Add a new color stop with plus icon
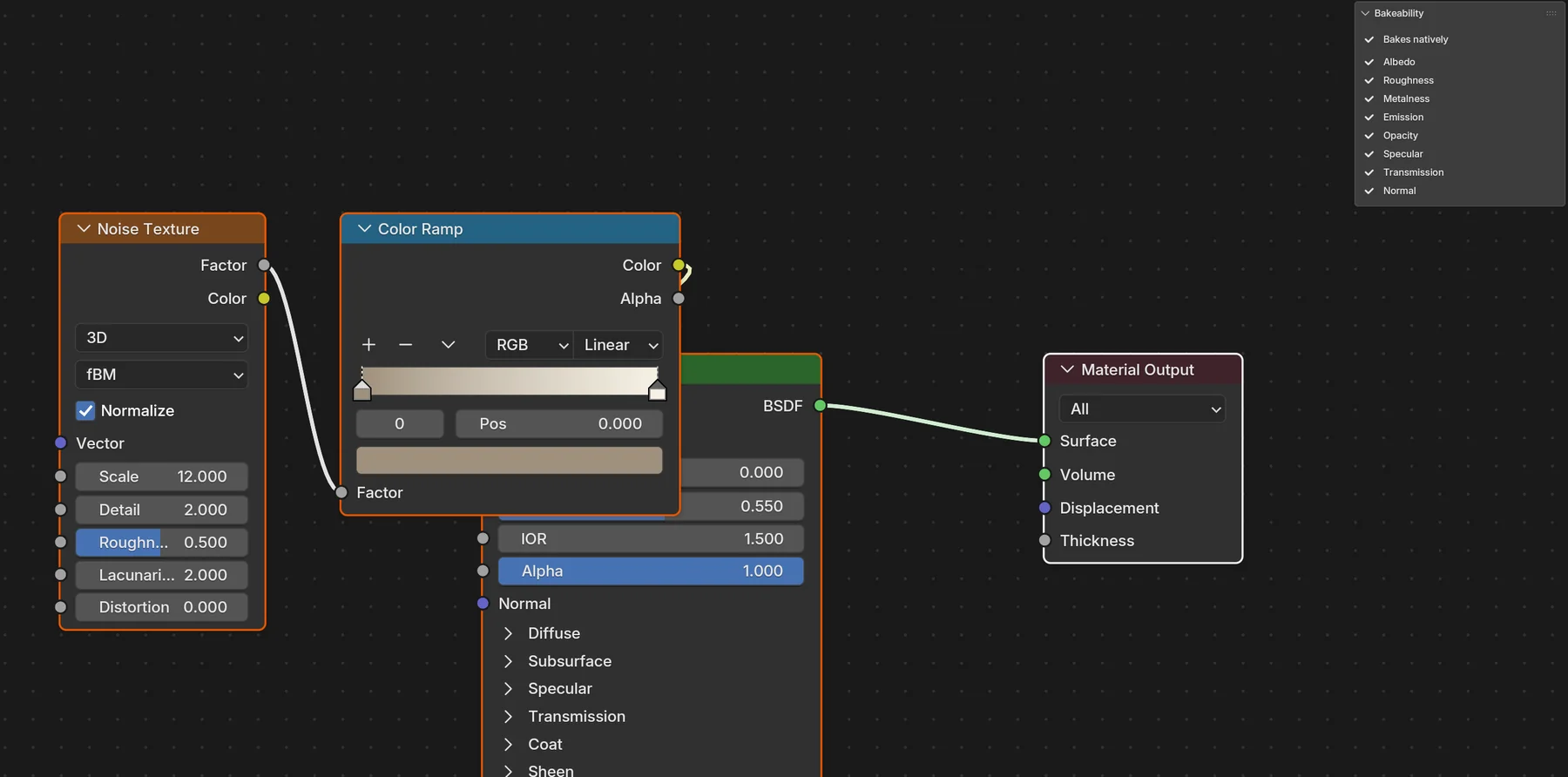Image resolution: width=1568 pixels, height=777 pixels. pos(368,345)
